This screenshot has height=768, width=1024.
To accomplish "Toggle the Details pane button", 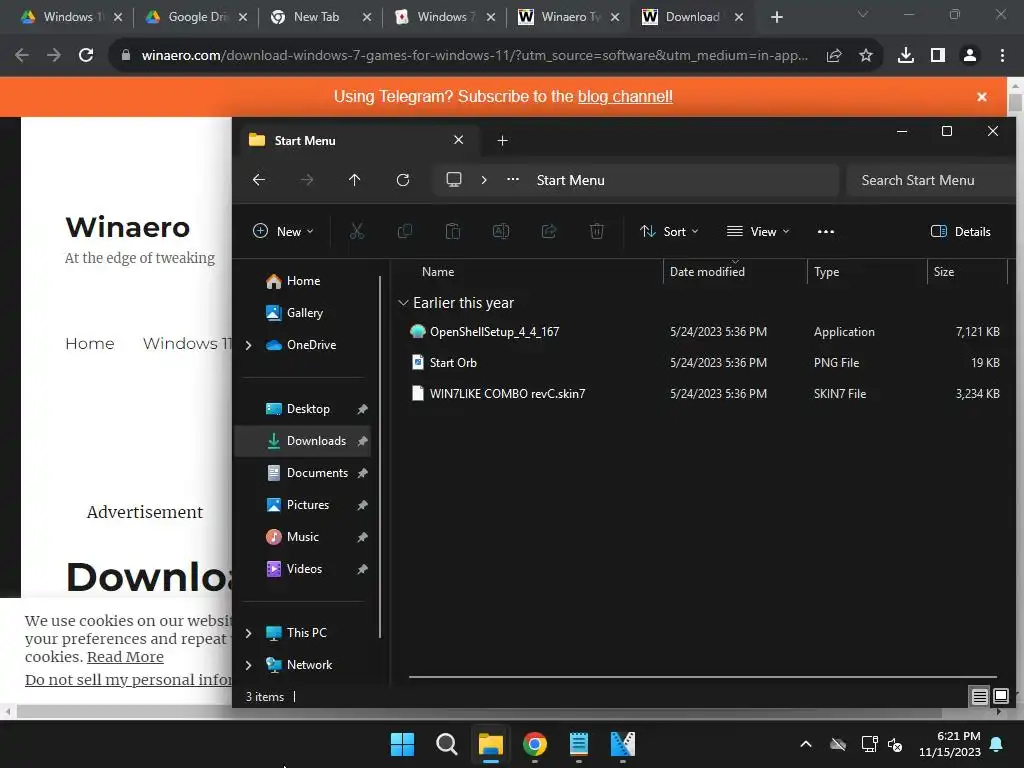I will point(961,231).
